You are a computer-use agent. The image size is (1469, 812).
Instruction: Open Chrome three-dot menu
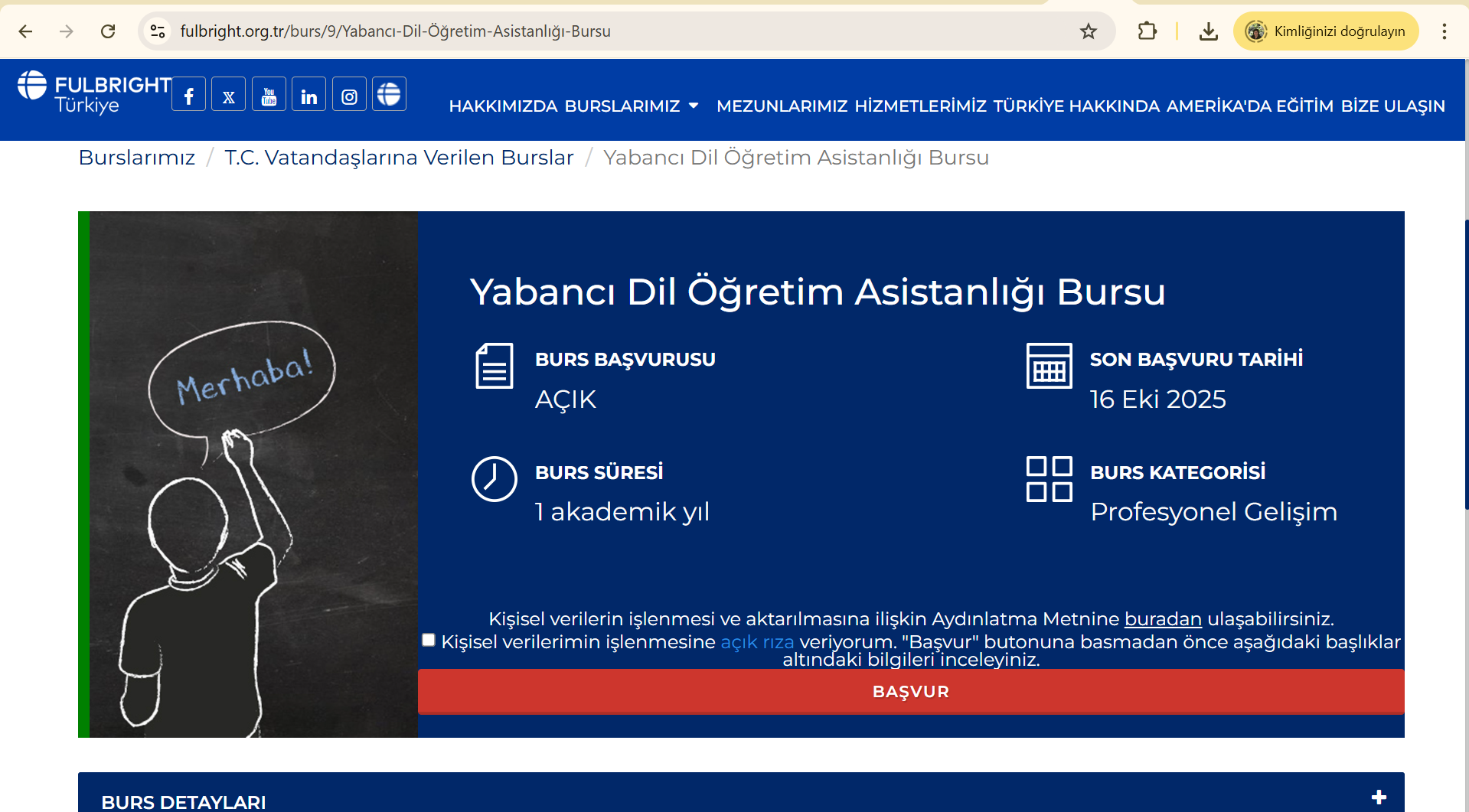pyautogui.click(x=1444, y=31)
